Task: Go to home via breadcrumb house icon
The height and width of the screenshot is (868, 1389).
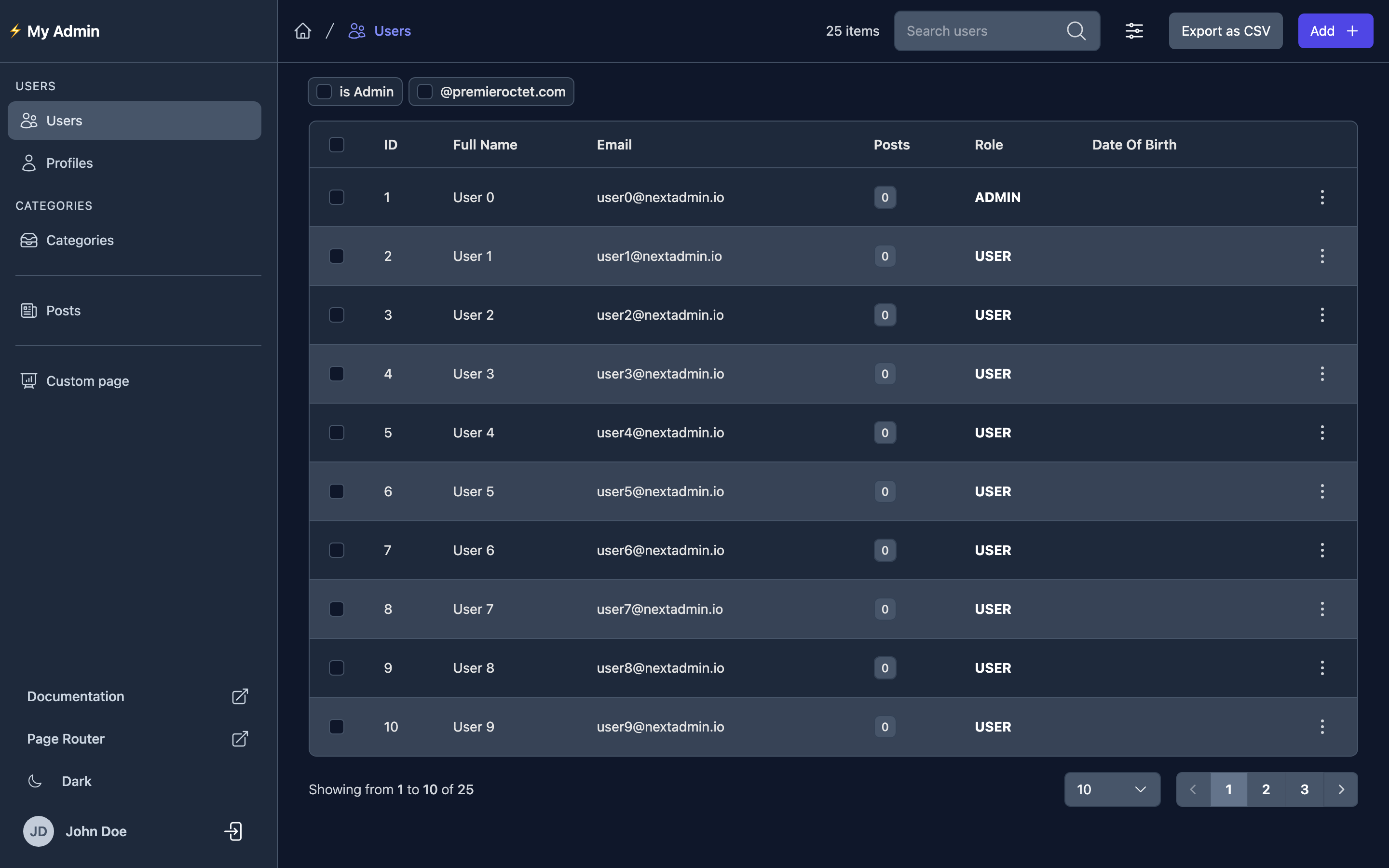Action: tap(302, 31)
